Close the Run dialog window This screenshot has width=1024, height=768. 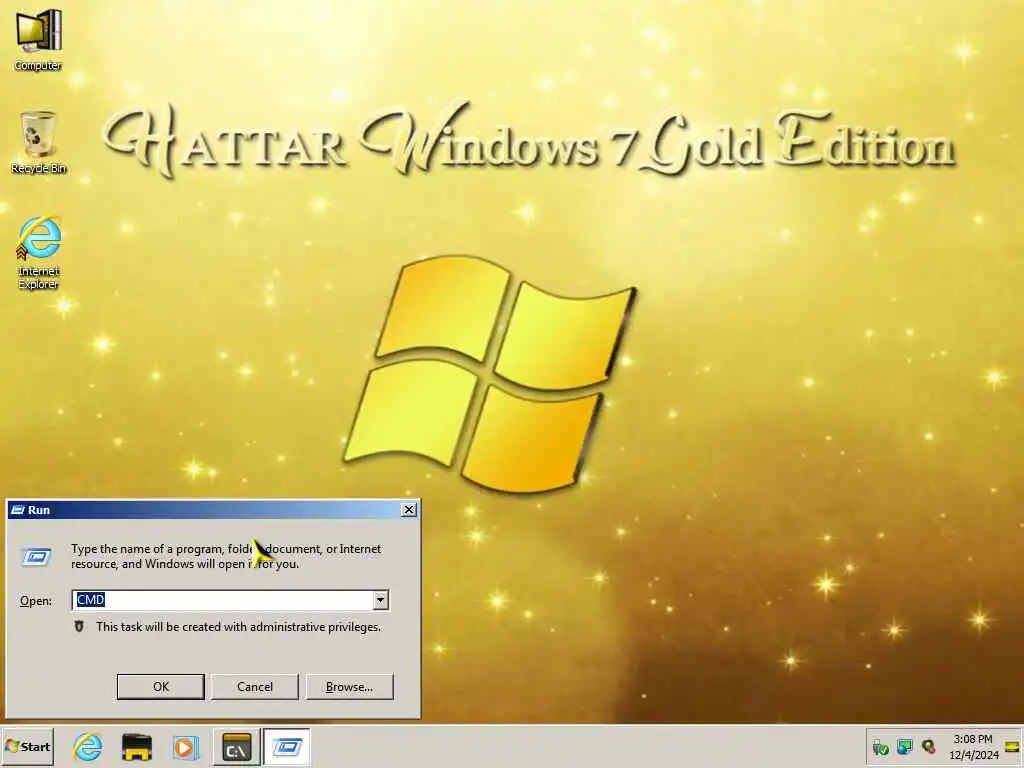click(409, 510)
